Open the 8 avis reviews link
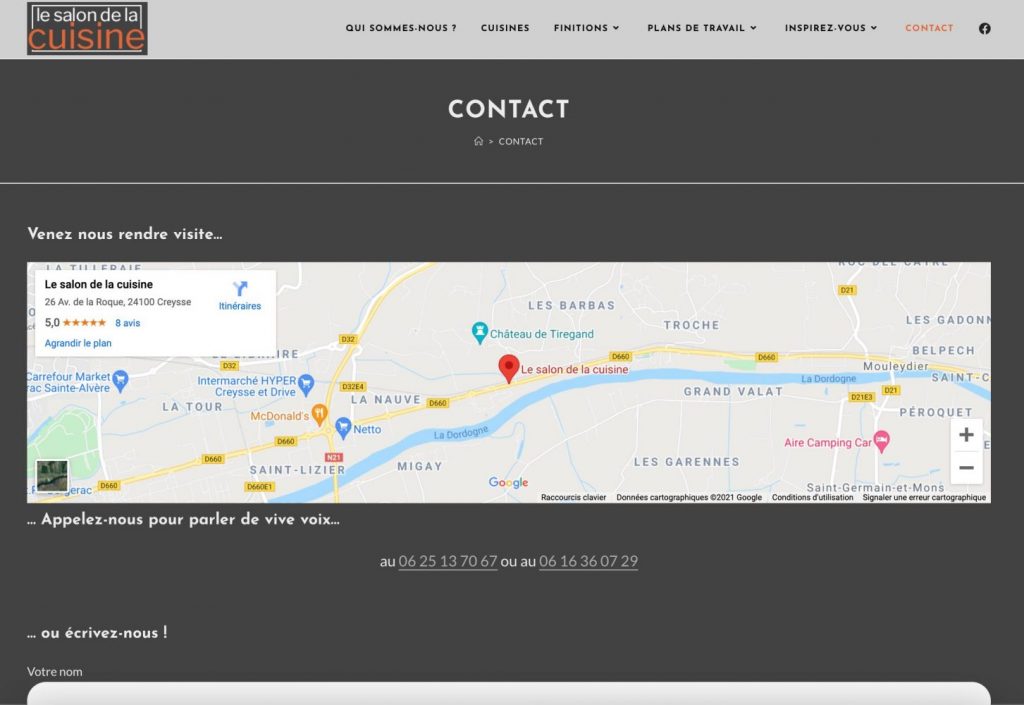Screen dimensions: 1024x705 (127, 323)
